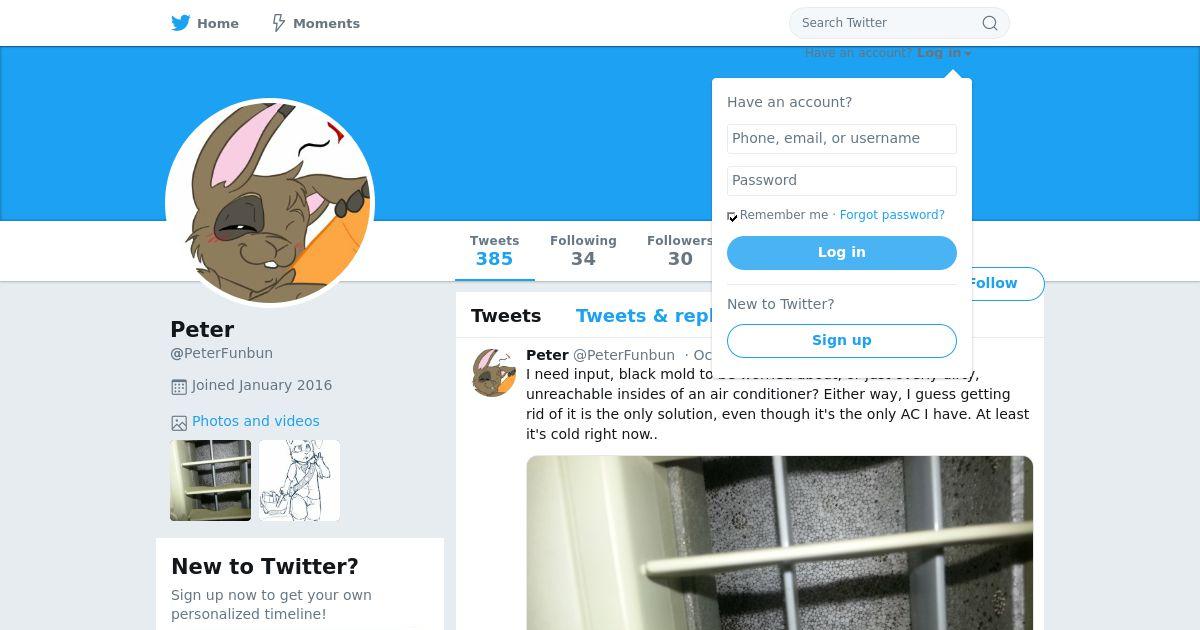Screen dimensions: 1200x630
Task: Click the small avatar next to Peter's tweet
Action: click(494, 372)
